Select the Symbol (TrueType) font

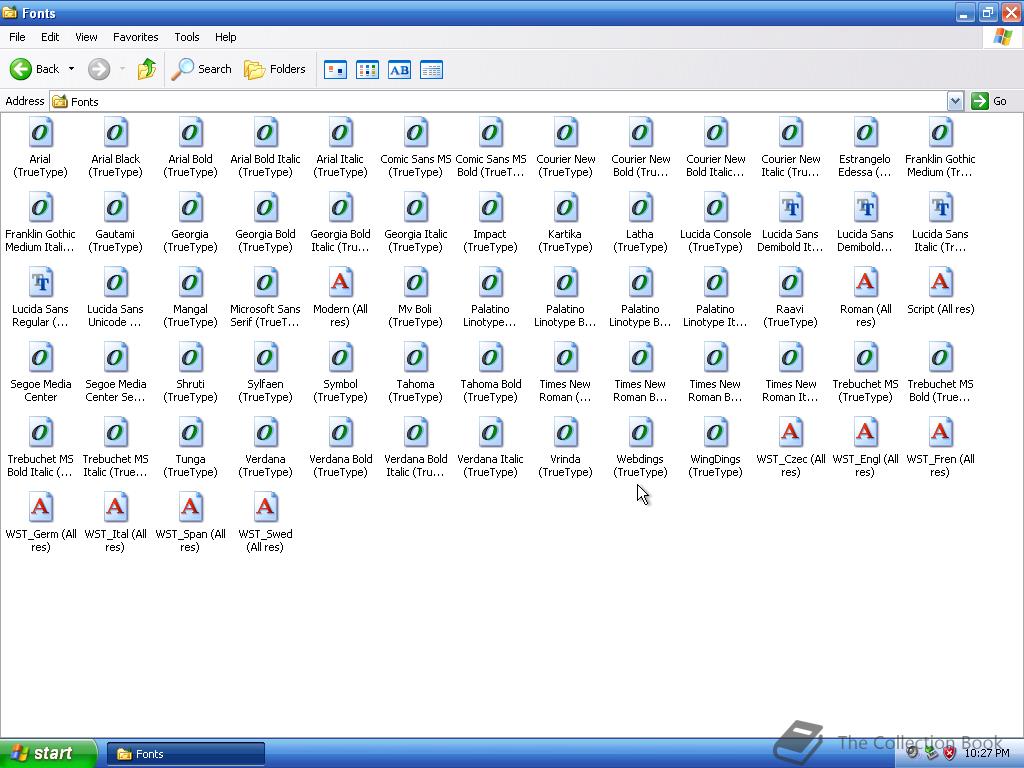tap(340, 359)
